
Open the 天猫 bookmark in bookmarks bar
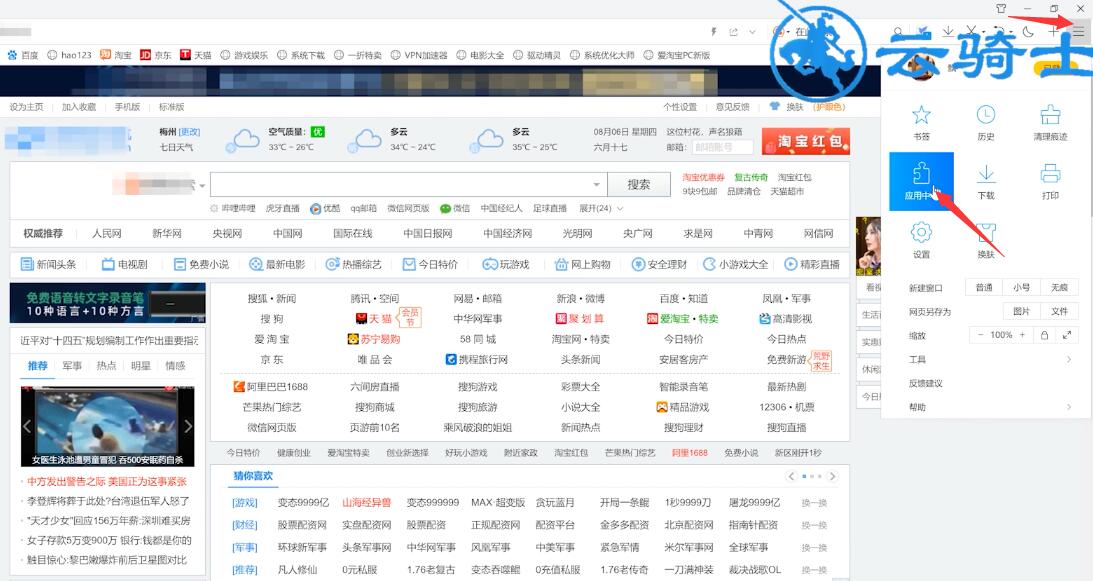tap(196, 55)
